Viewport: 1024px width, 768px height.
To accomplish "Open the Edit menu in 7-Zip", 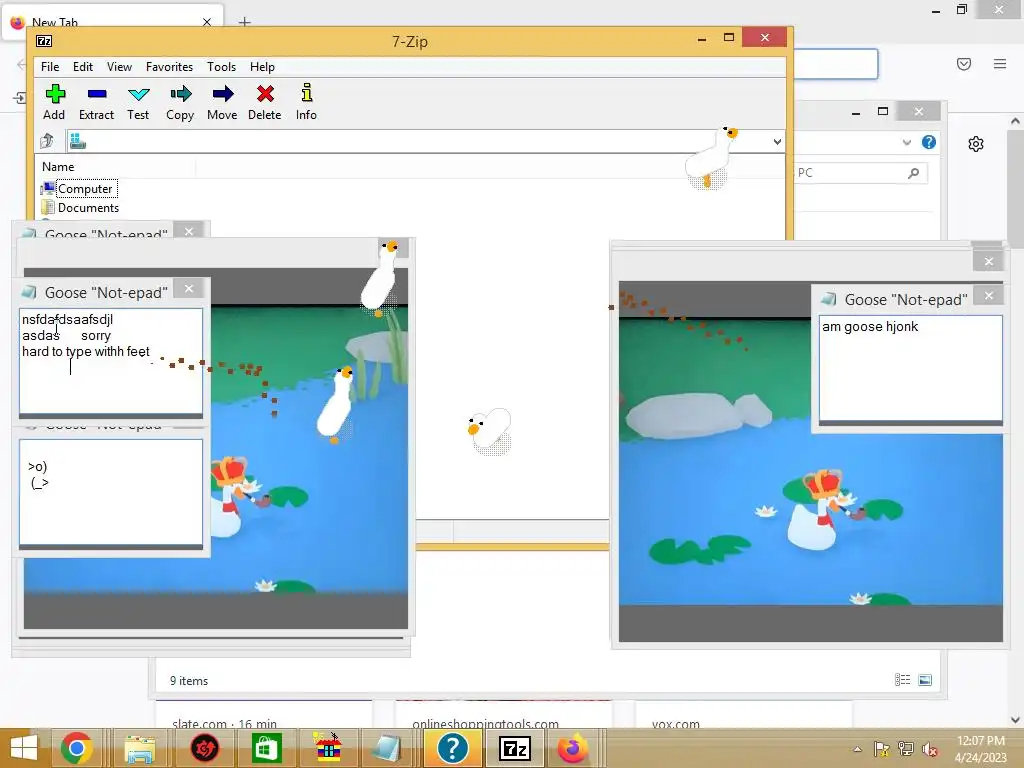I will pos(83,67).
